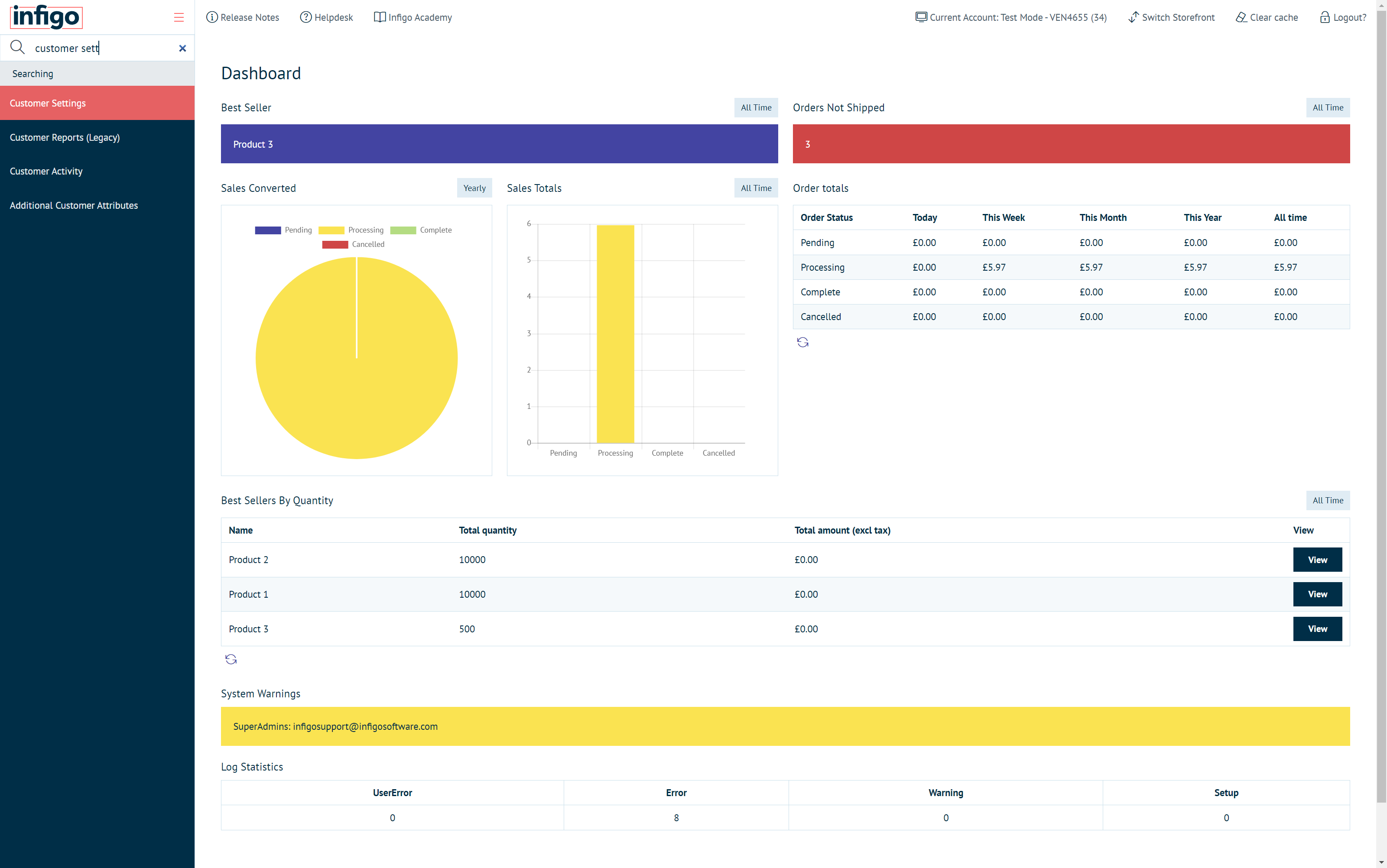The width and height of the screenshot is (1387, 868).
Task: Click the Release Notes info icon
Action: (212, 17)
